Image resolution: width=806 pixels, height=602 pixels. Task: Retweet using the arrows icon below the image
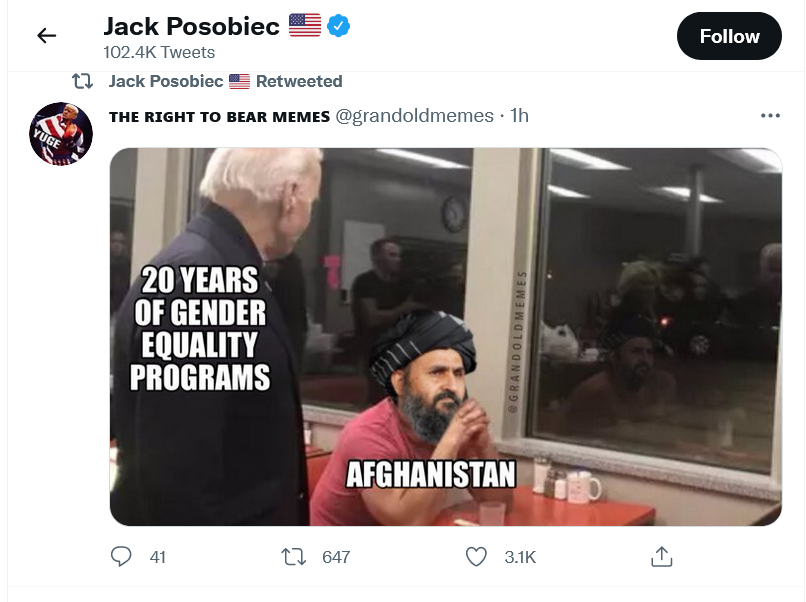294,557
